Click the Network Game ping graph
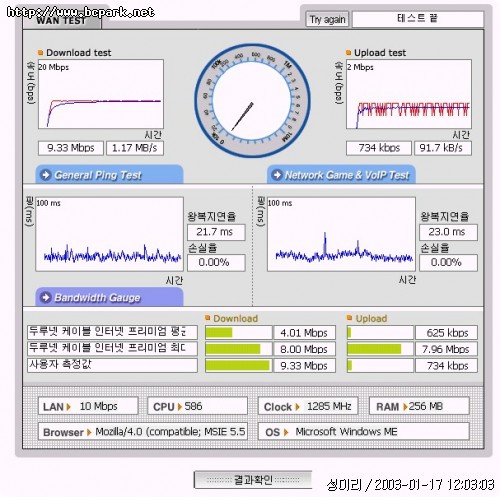The height and width of the screenshot is (497, 500). click(x=341, y=234)
